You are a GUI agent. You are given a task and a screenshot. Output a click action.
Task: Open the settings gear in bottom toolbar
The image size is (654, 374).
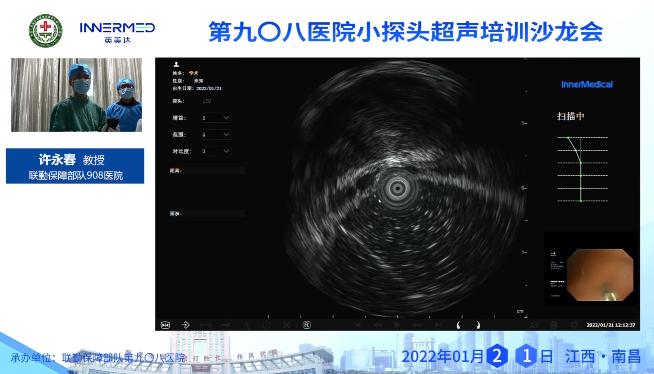[574, 325]
